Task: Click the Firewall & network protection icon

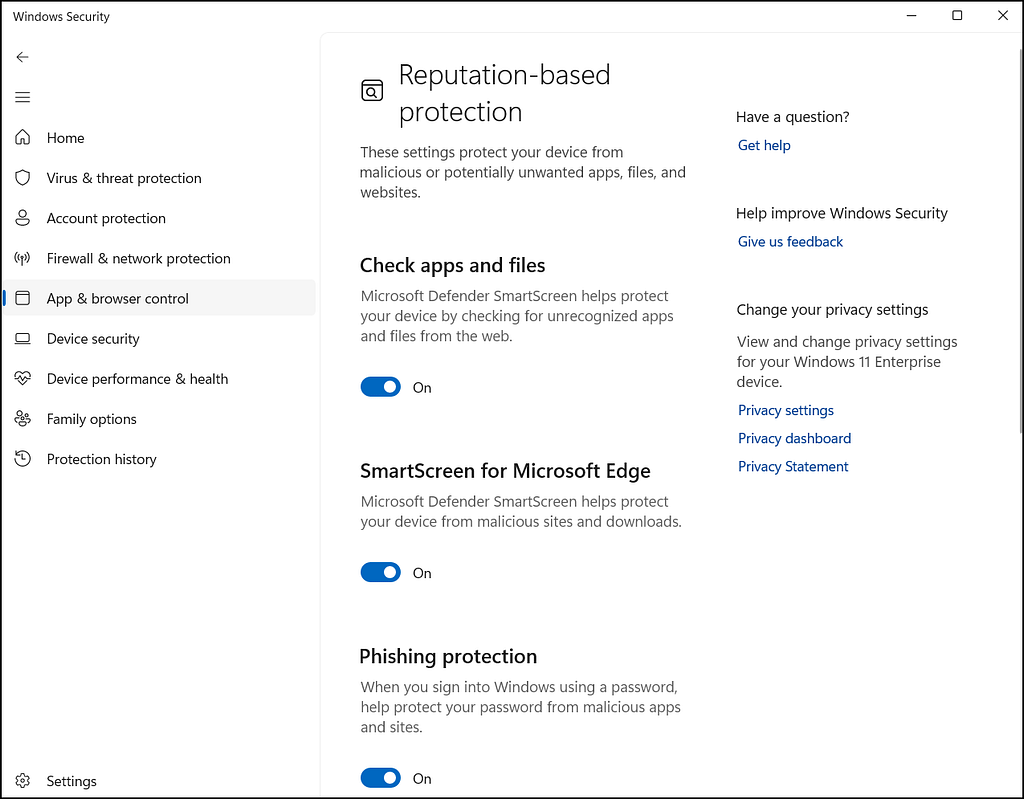Action: 22,258
